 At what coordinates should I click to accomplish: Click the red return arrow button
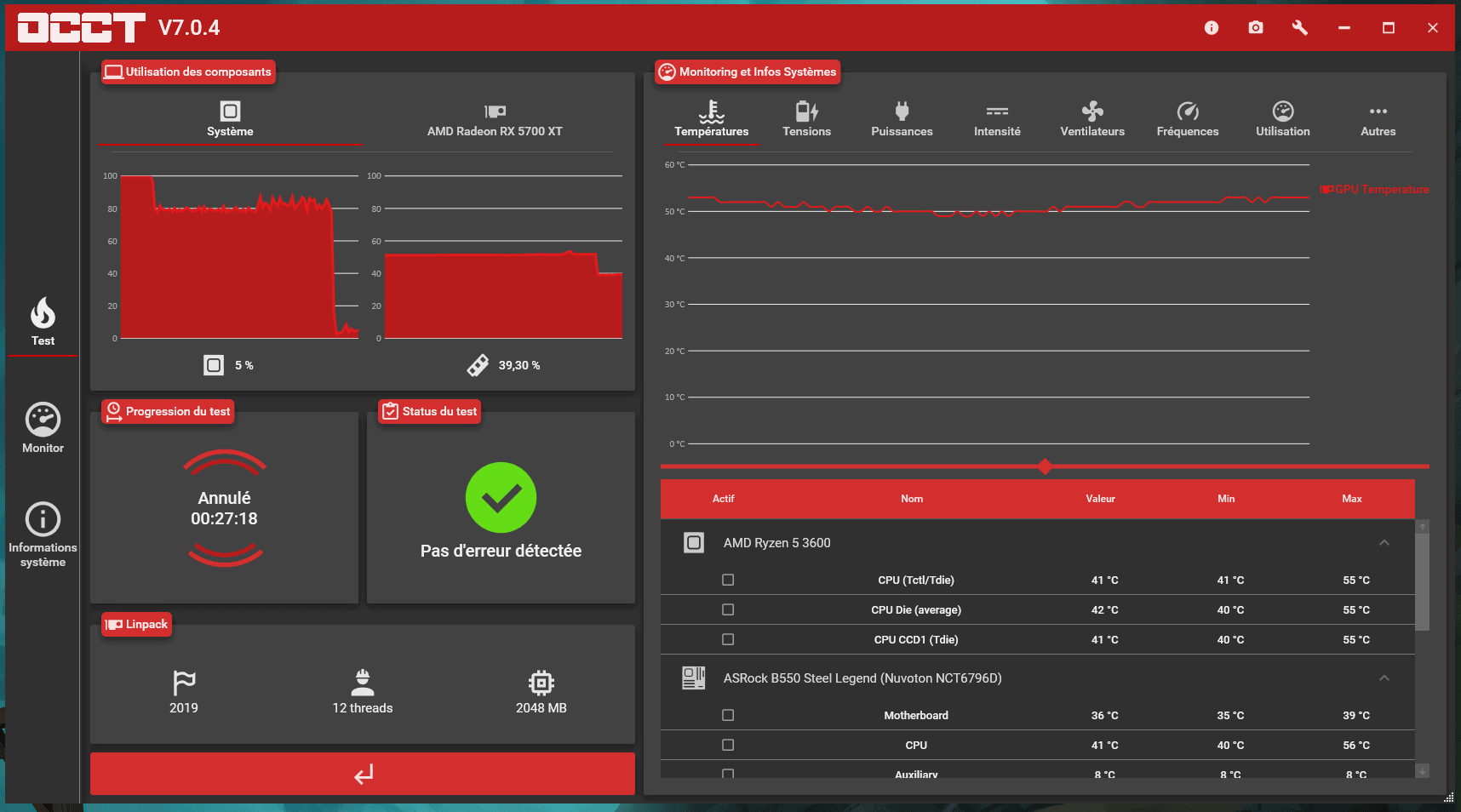(363, 774)
